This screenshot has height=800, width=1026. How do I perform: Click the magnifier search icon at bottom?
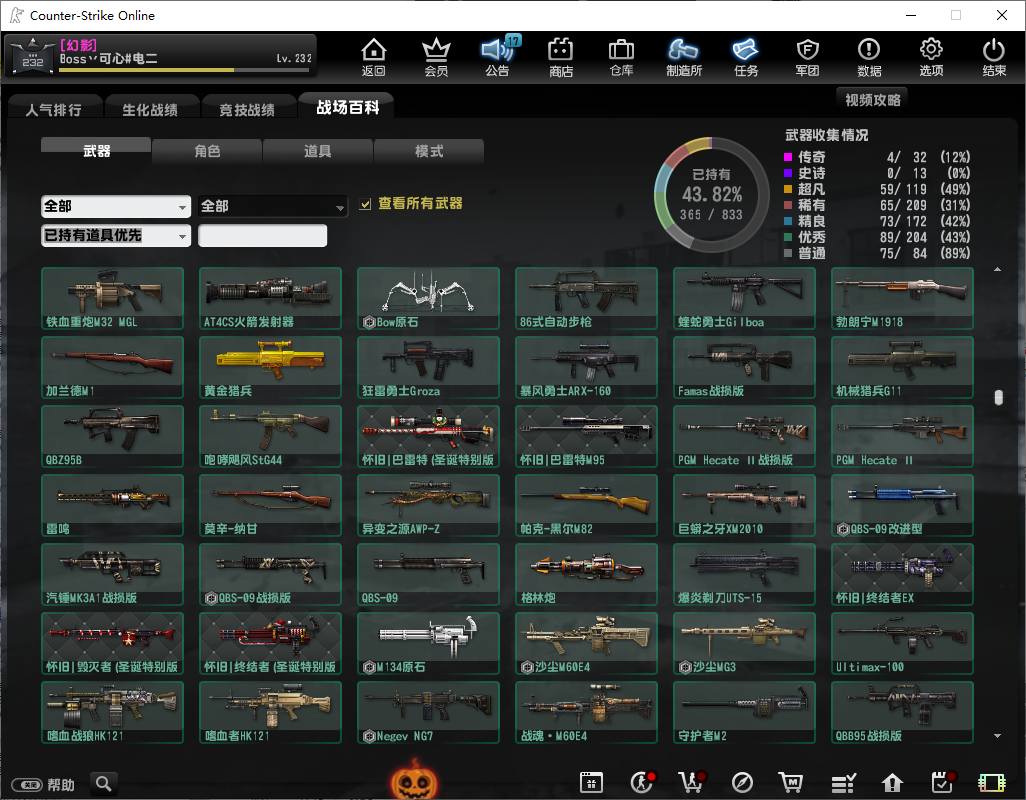pos(103,783)
